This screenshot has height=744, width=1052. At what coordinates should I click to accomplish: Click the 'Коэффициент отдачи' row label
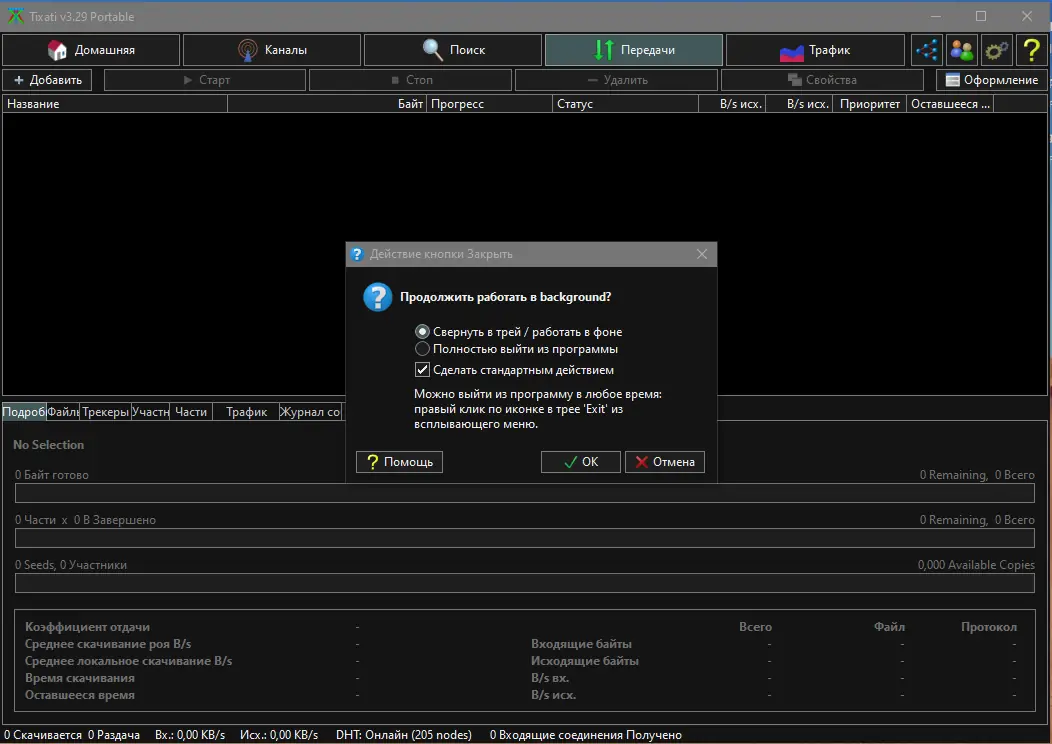(x=87, y=627)
